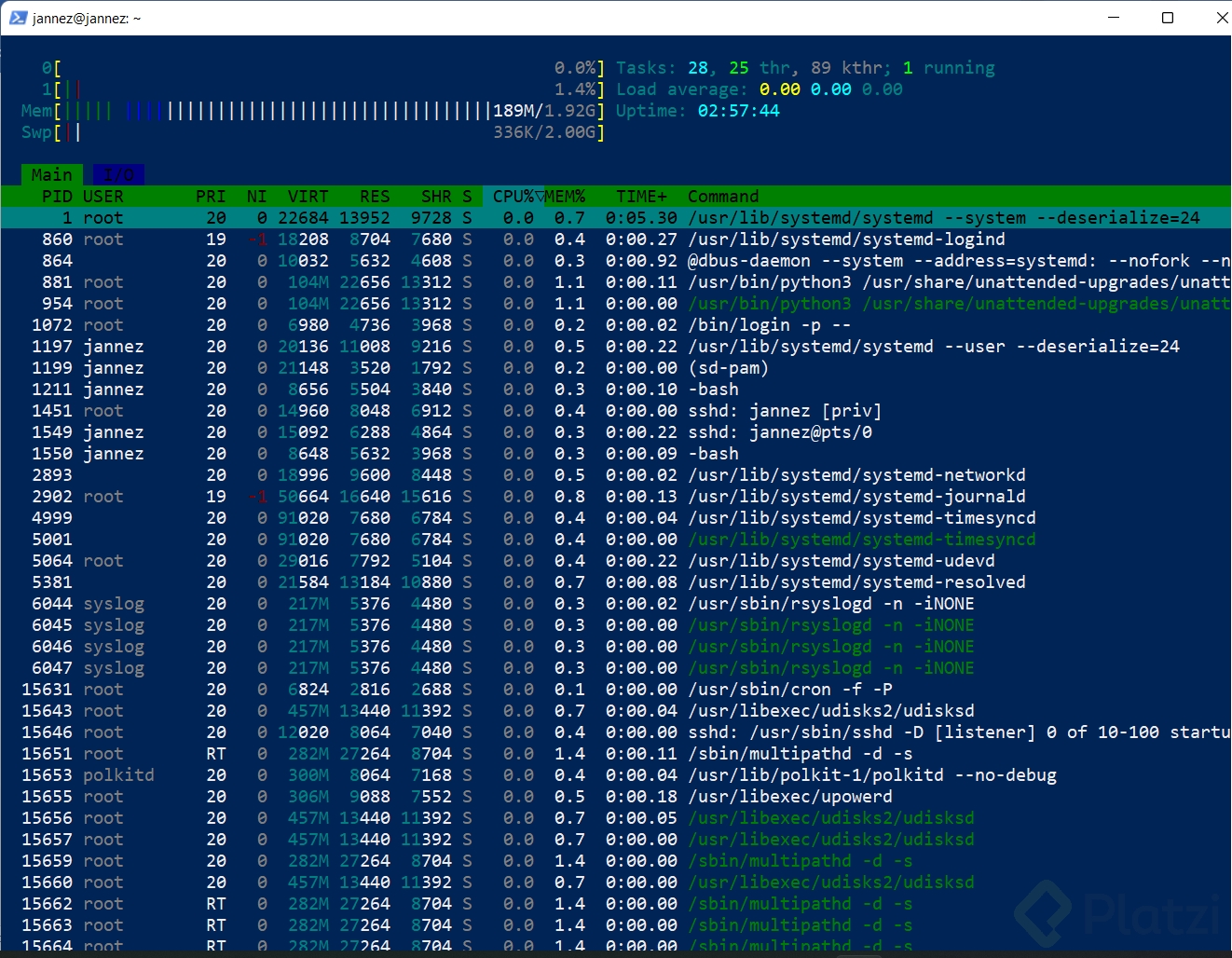
Task: Click the S state column header
Action: [x=467, y=197]
